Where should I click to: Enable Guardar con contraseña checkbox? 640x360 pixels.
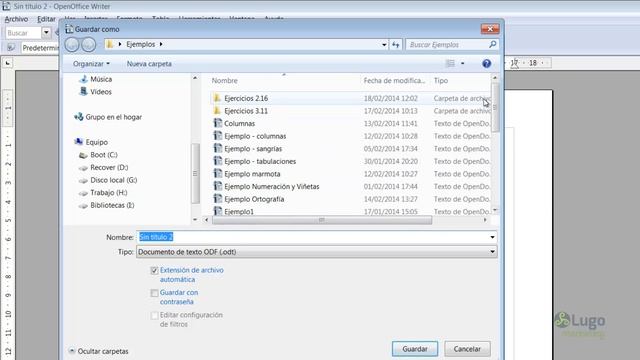click(x=154, y=293)
